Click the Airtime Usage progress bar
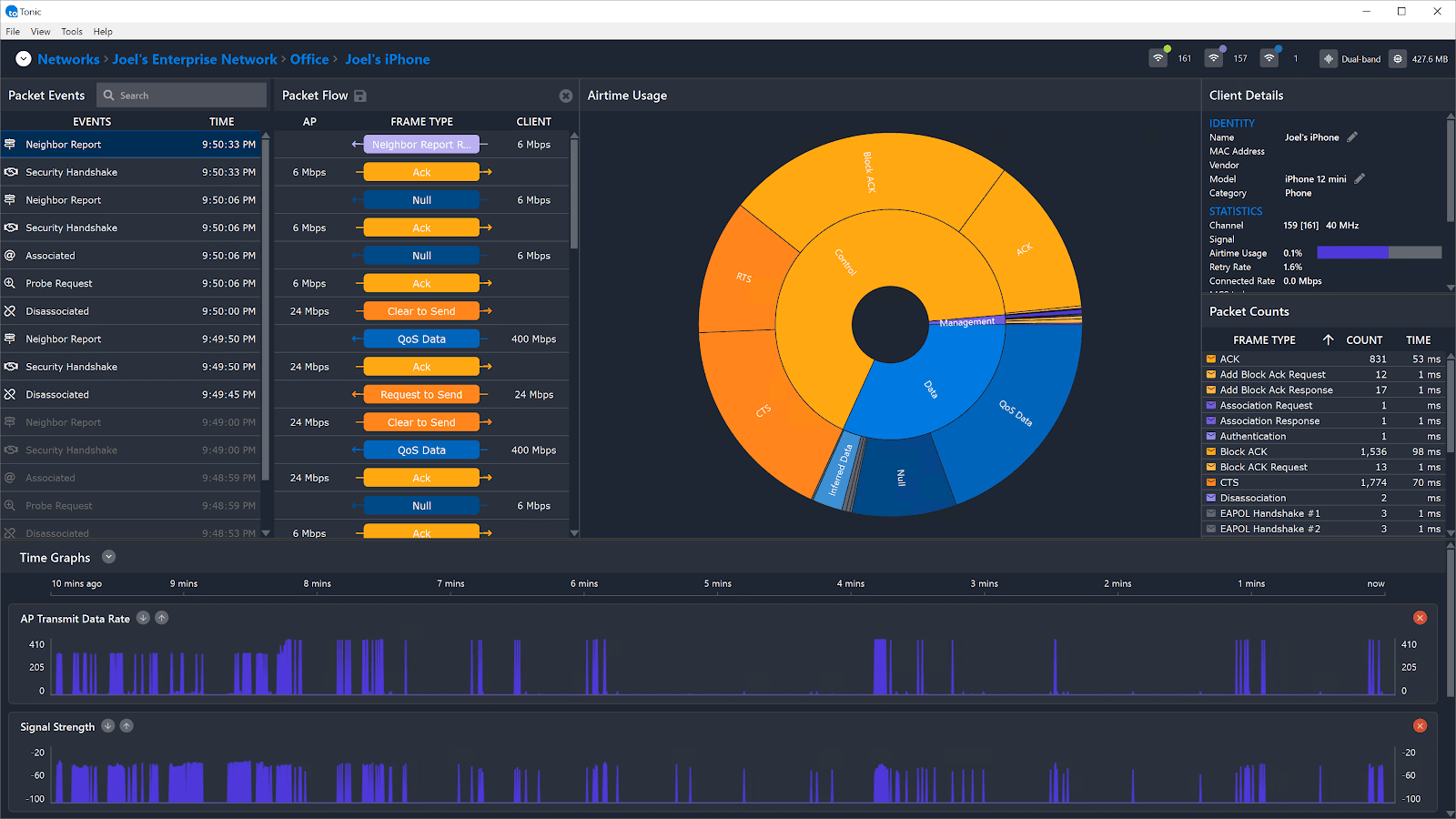 (x=1380, y=253)
